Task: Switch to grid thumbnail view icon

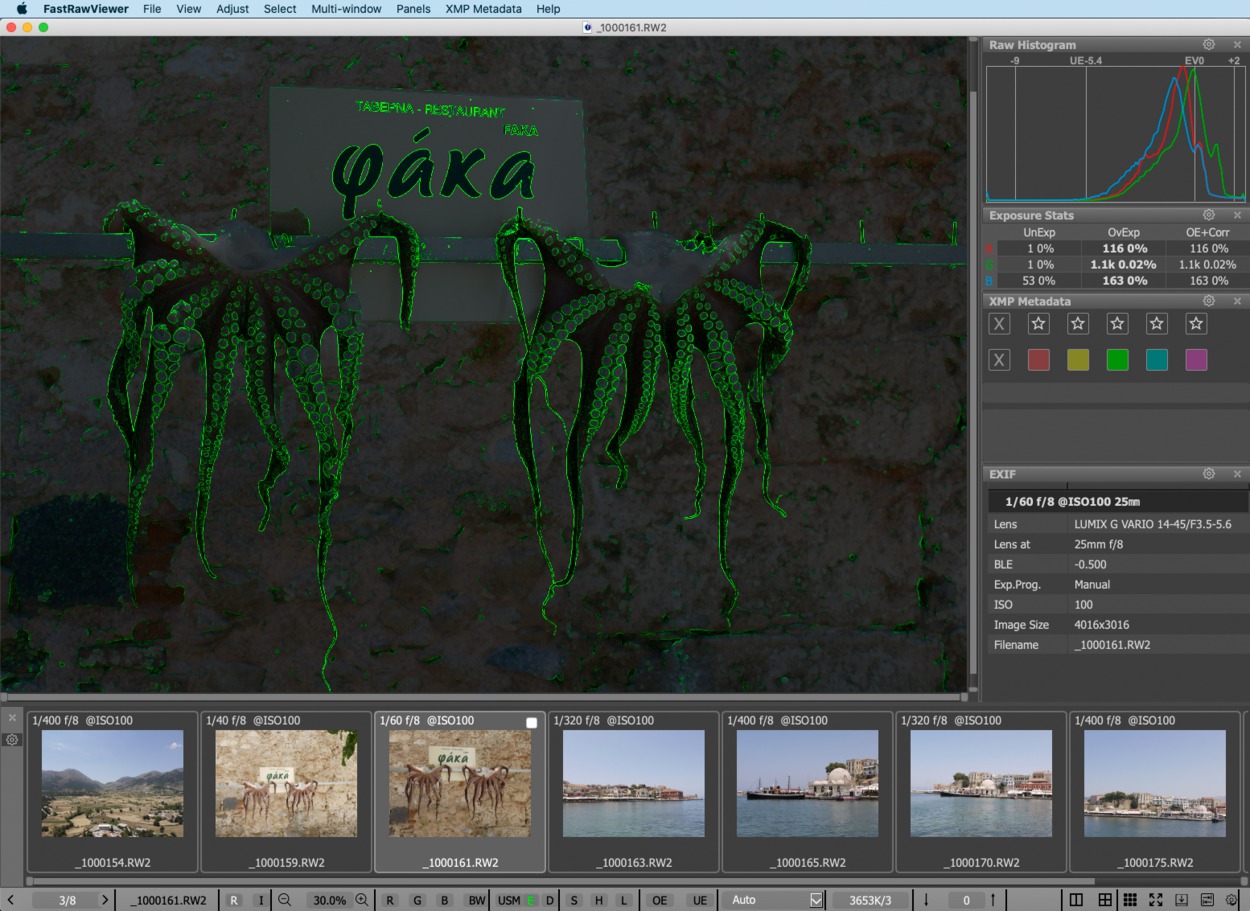Action: [x=1129, y=900]
